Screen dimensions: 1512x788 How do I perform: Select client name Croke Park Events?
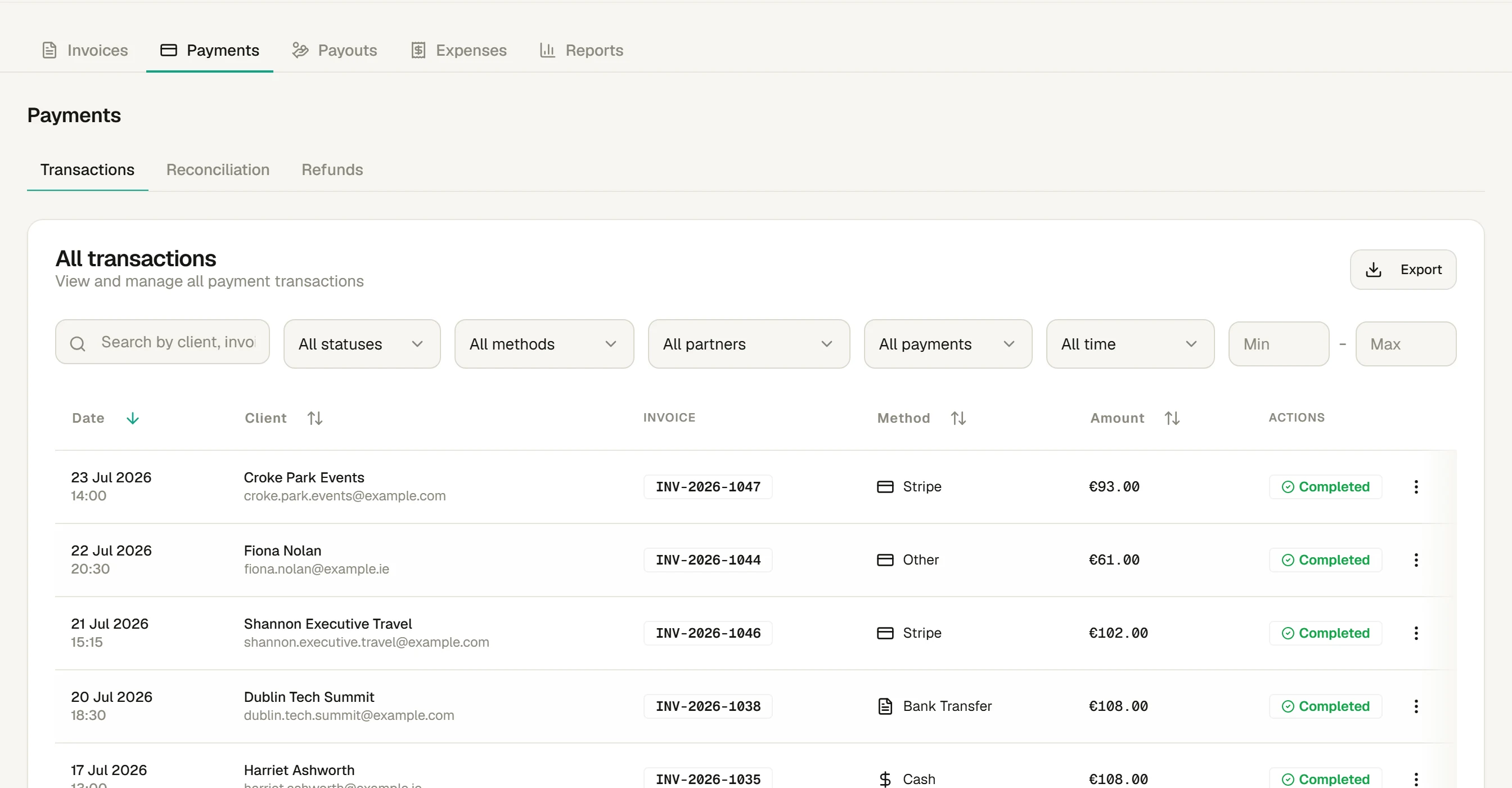coord(303,477)
